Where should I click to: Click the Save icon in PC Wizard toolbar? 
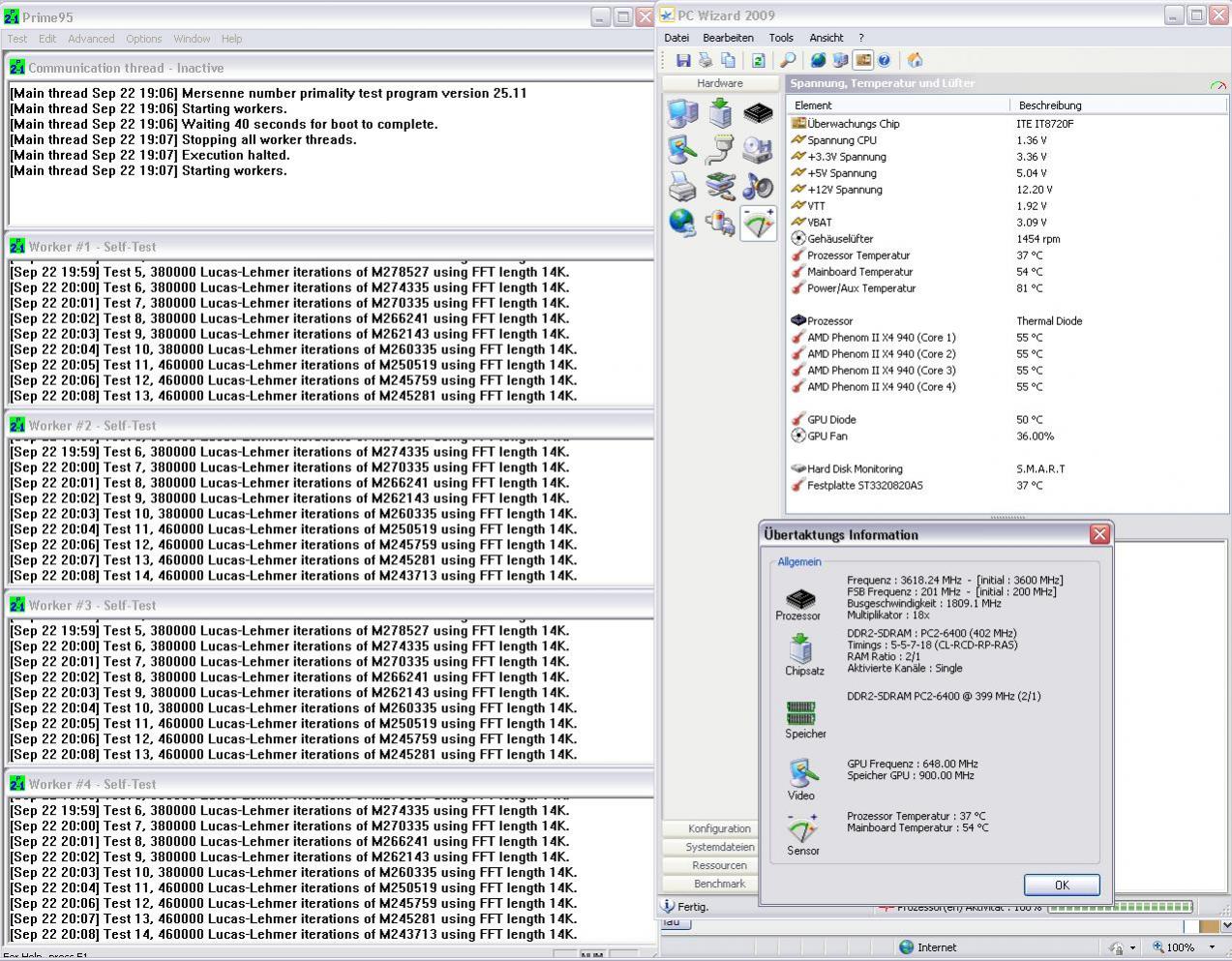tap(683, 60)
